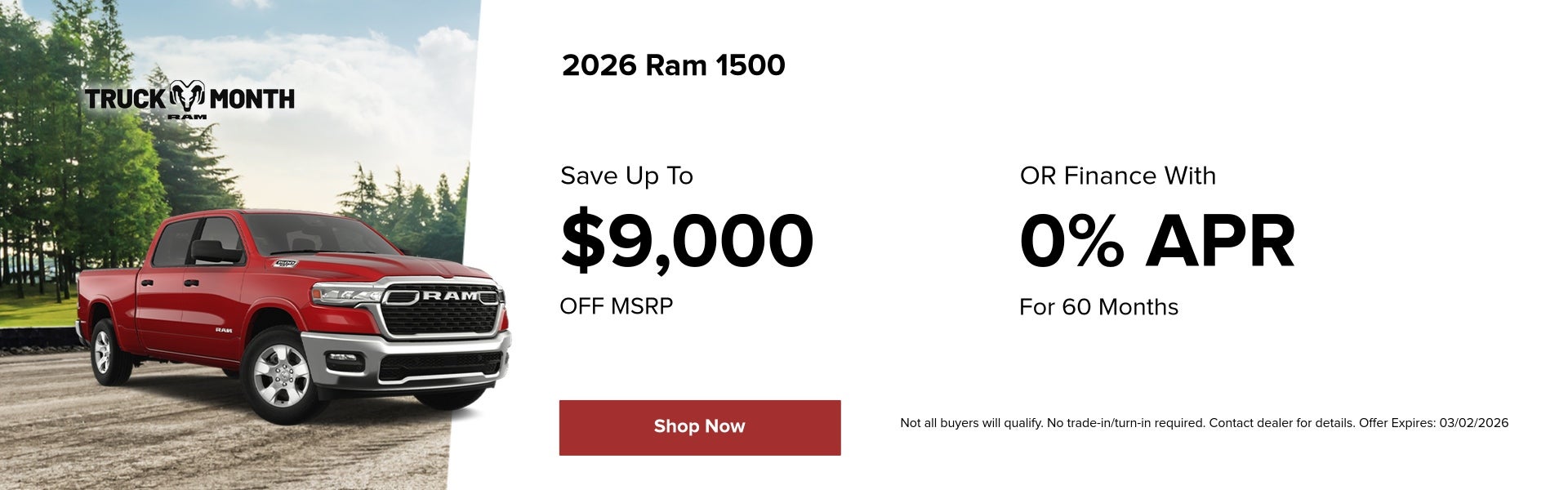Click the Ram head logo in Truck Month

pos(188,97)
